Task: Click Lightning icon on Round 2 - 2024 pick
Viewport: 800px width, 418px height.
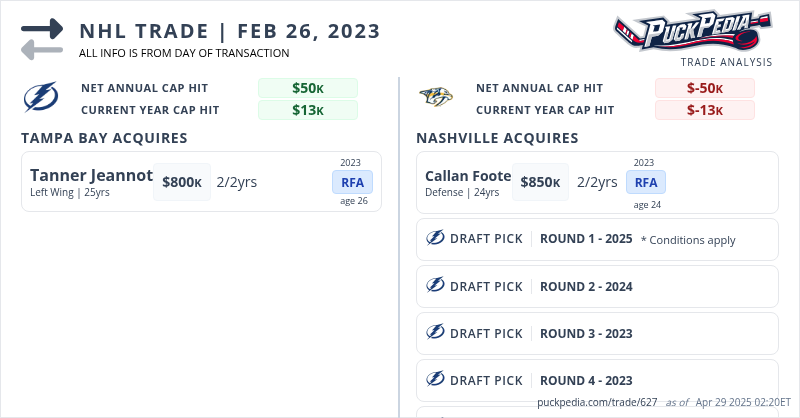Action: point(435,285)
